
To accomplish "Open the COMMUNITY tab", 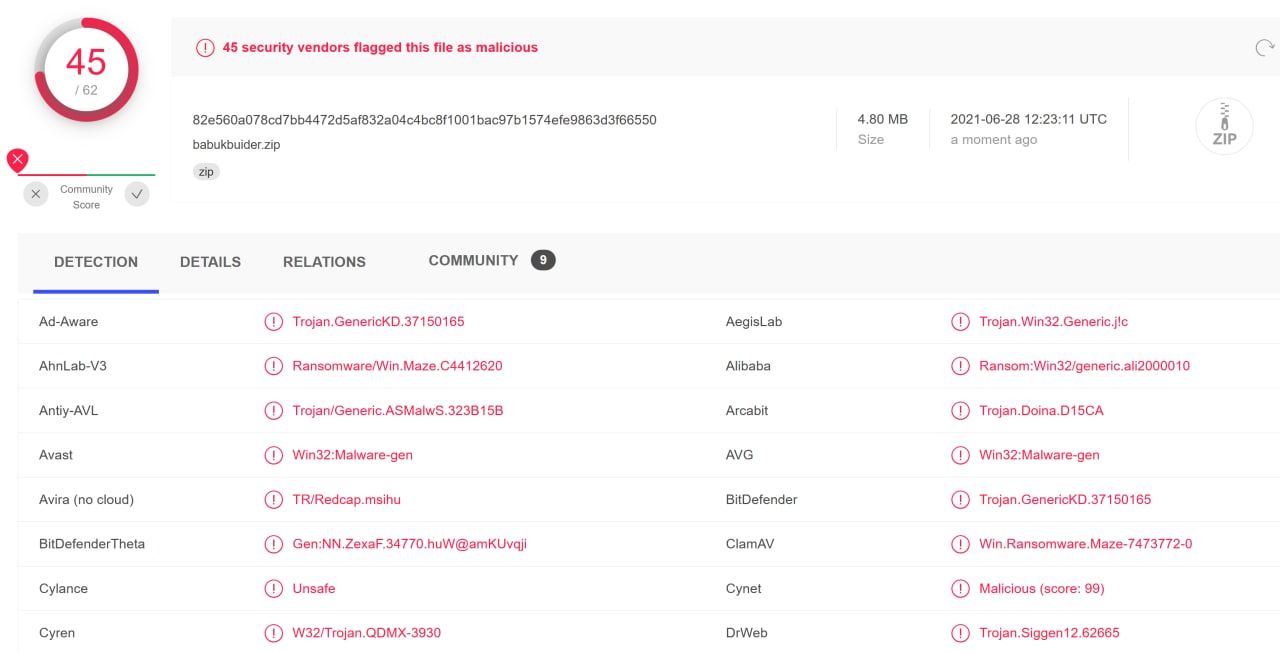I will coord(473,260).
